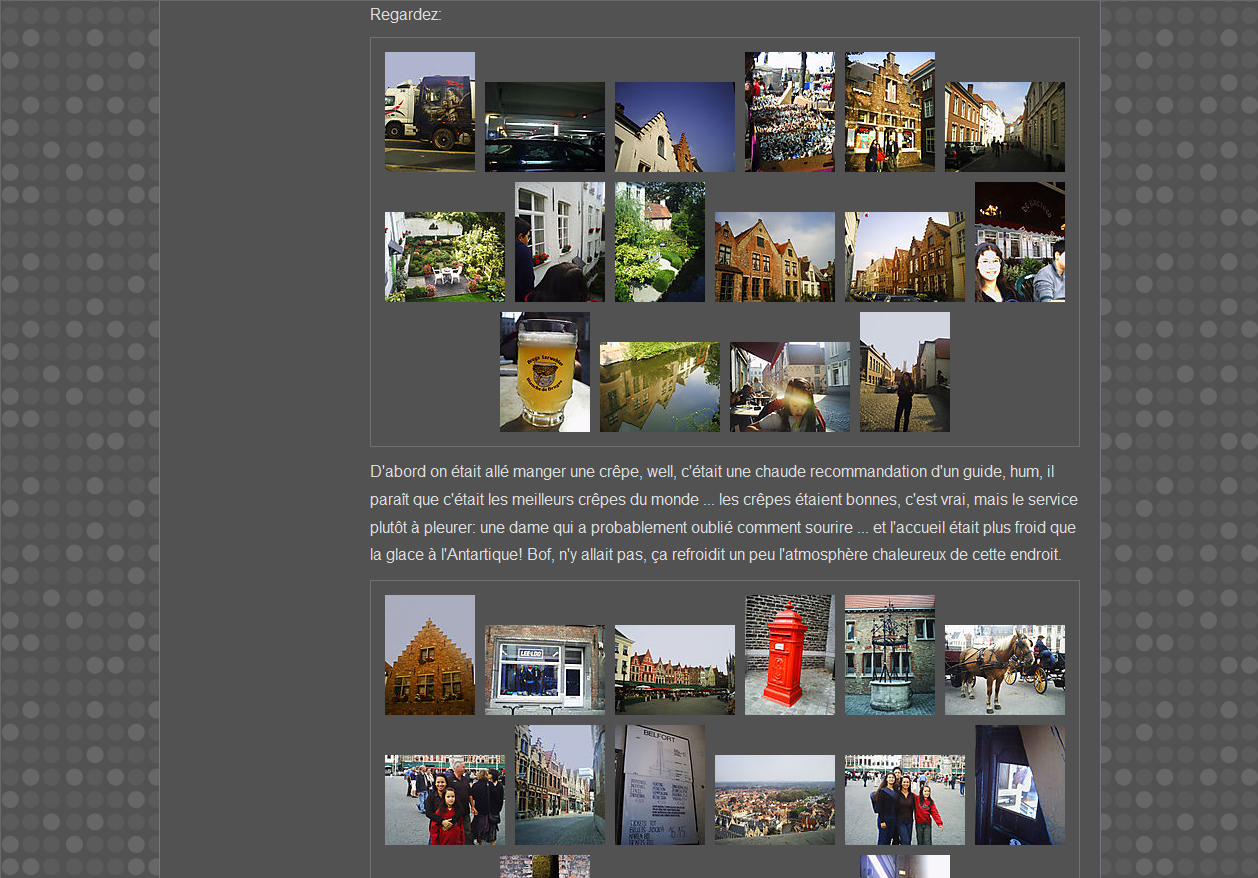
Task: Open the truck photo thumbnail
Action: click(430, 112)
